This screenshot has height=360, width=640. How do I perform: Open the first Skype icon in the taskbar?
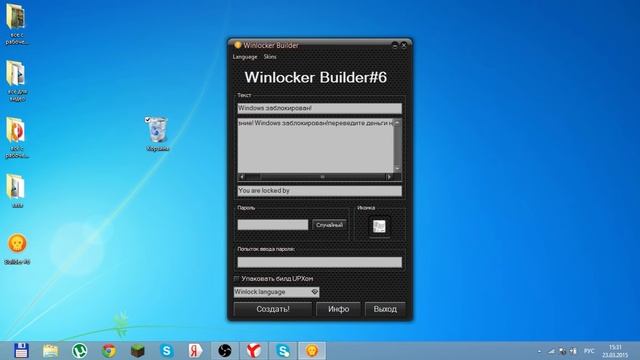167,351
